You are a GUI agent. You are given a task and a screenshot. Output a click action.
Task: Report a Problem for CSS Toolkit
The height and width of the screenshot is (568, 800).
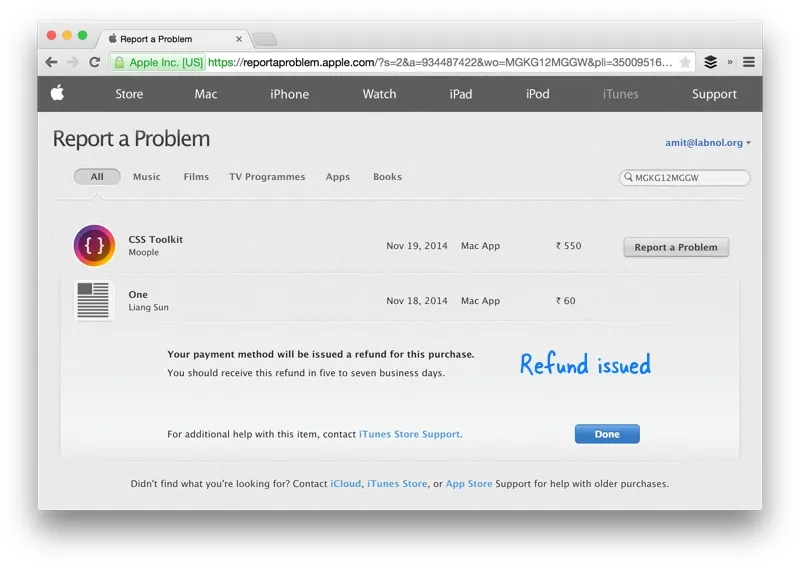(676, 247)
